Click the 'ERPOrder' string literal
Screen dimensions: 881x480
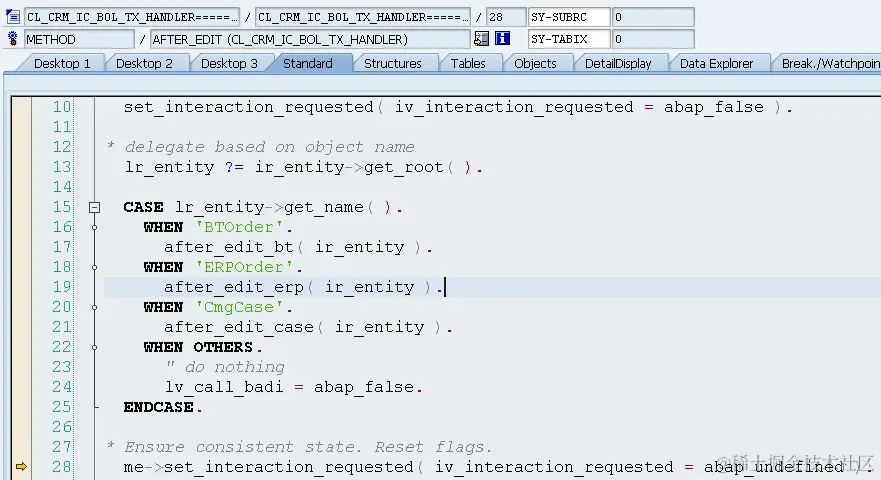point(244,267)
